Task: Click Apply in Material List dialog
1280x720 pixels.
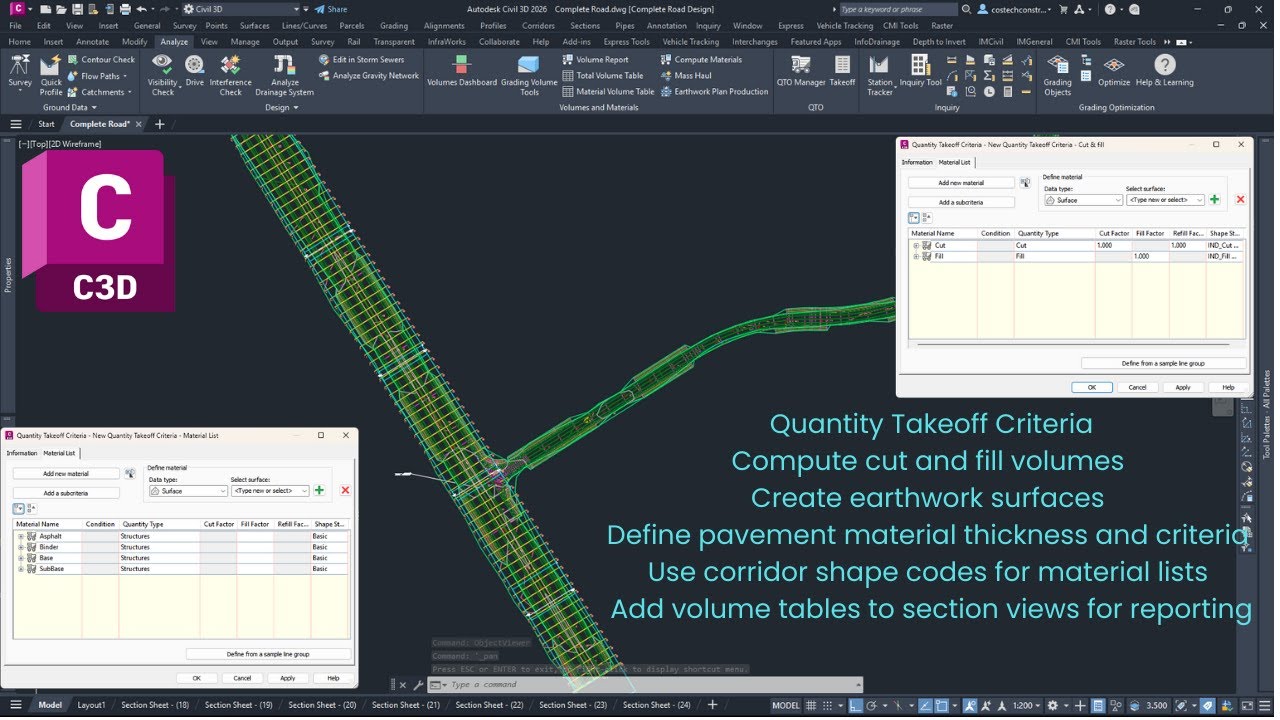Action: (287, 678)
